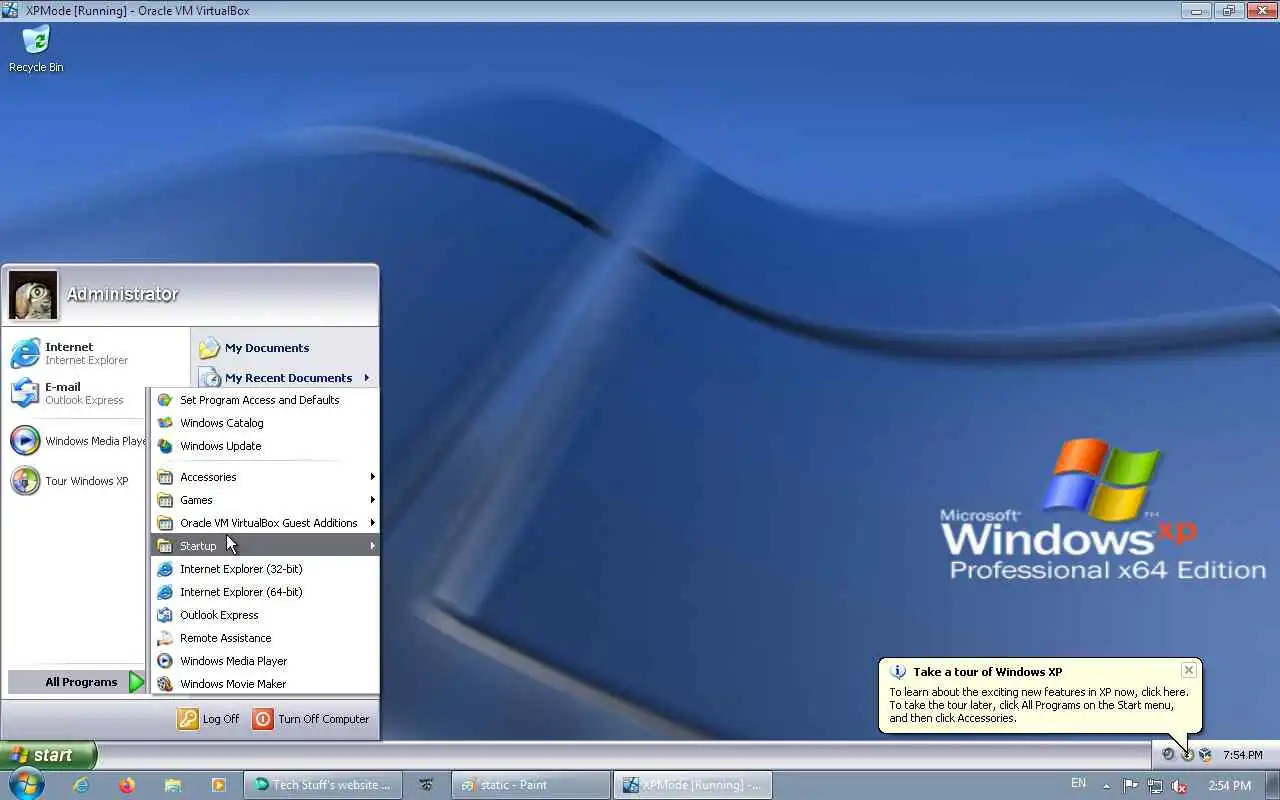Expand My Recent Documents submenu
Viewport: 1280px width, 800px height.
(284, 378)
